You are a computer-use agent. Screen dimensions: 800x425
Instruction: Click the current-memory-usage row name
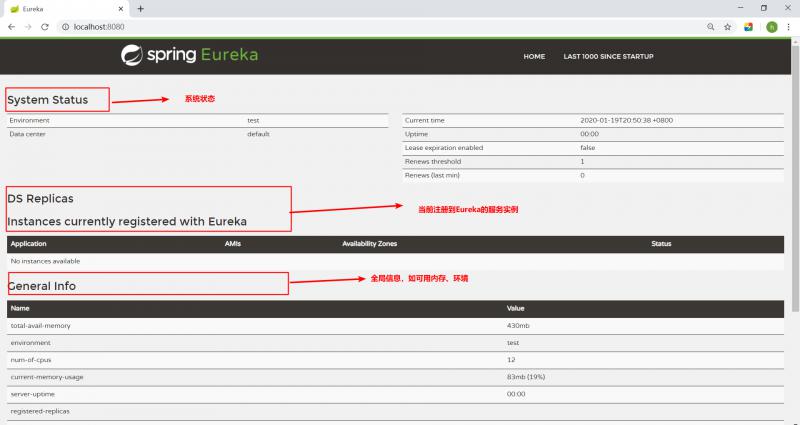click(x=47, y=377)
